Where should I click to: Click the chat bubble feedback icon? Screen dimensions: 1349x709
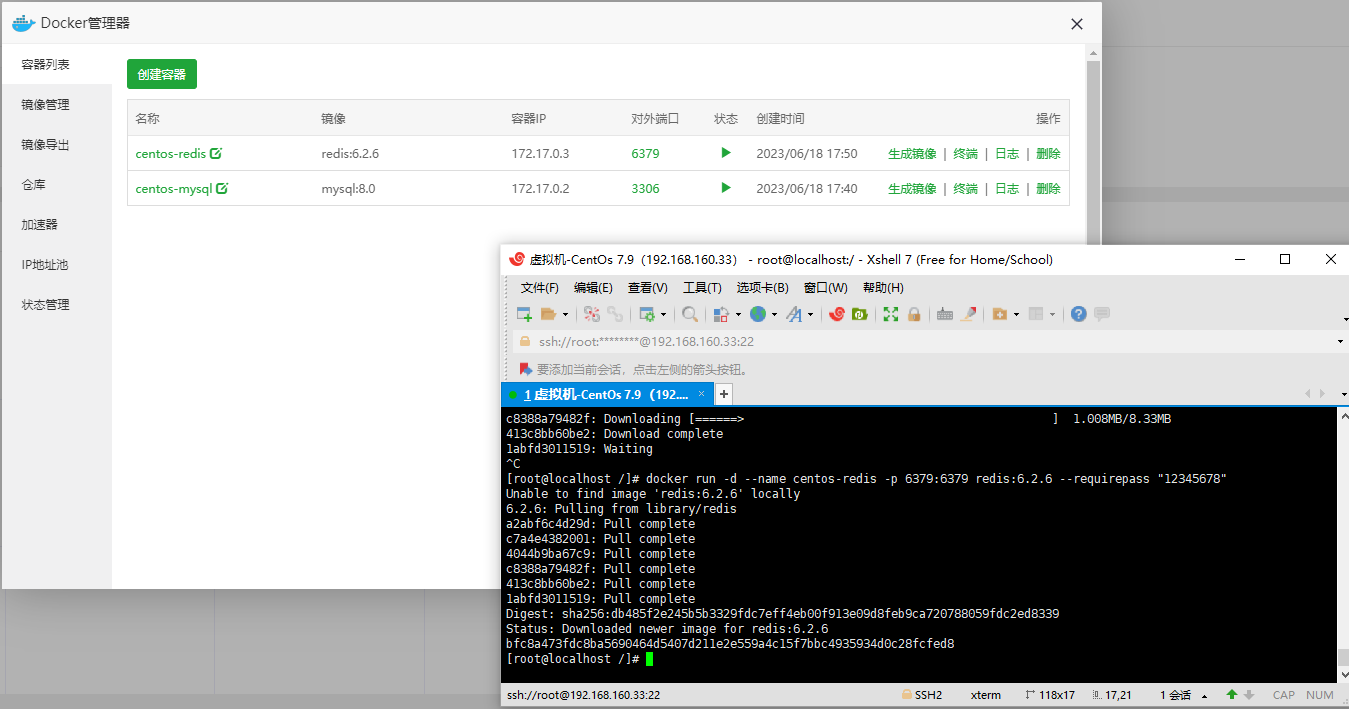click(x=1102, y=314)
